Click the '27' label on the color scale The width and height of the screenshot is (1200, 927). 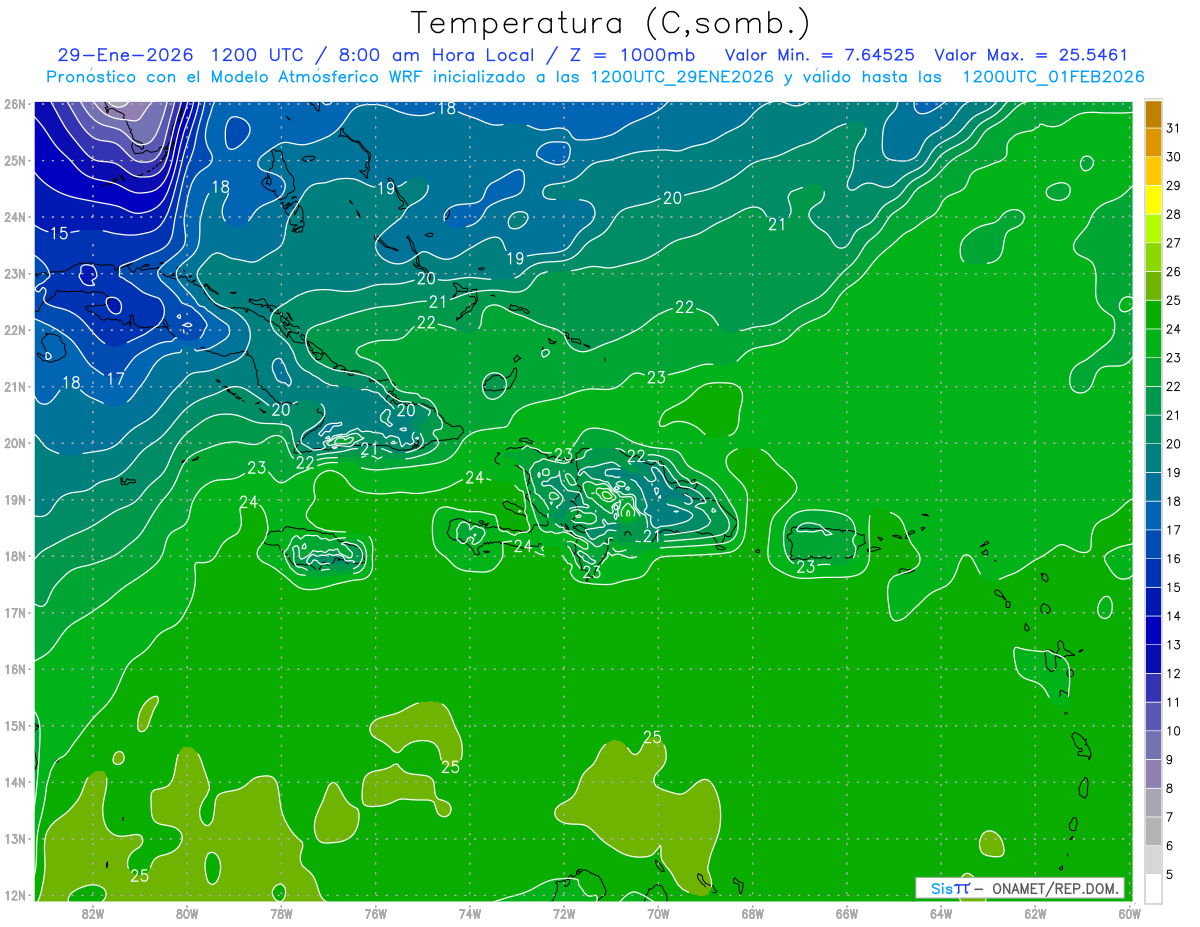click(x=1173, y=242)
